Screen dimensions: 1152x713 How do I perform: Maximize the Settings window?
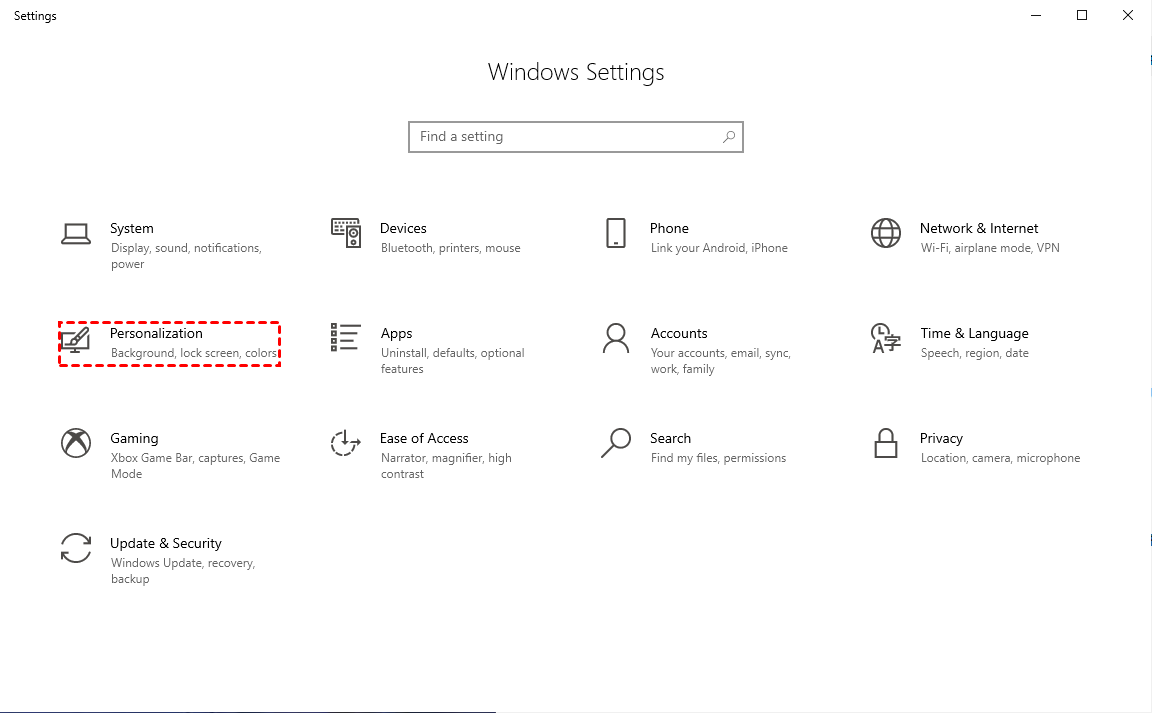coord(1082,15)
